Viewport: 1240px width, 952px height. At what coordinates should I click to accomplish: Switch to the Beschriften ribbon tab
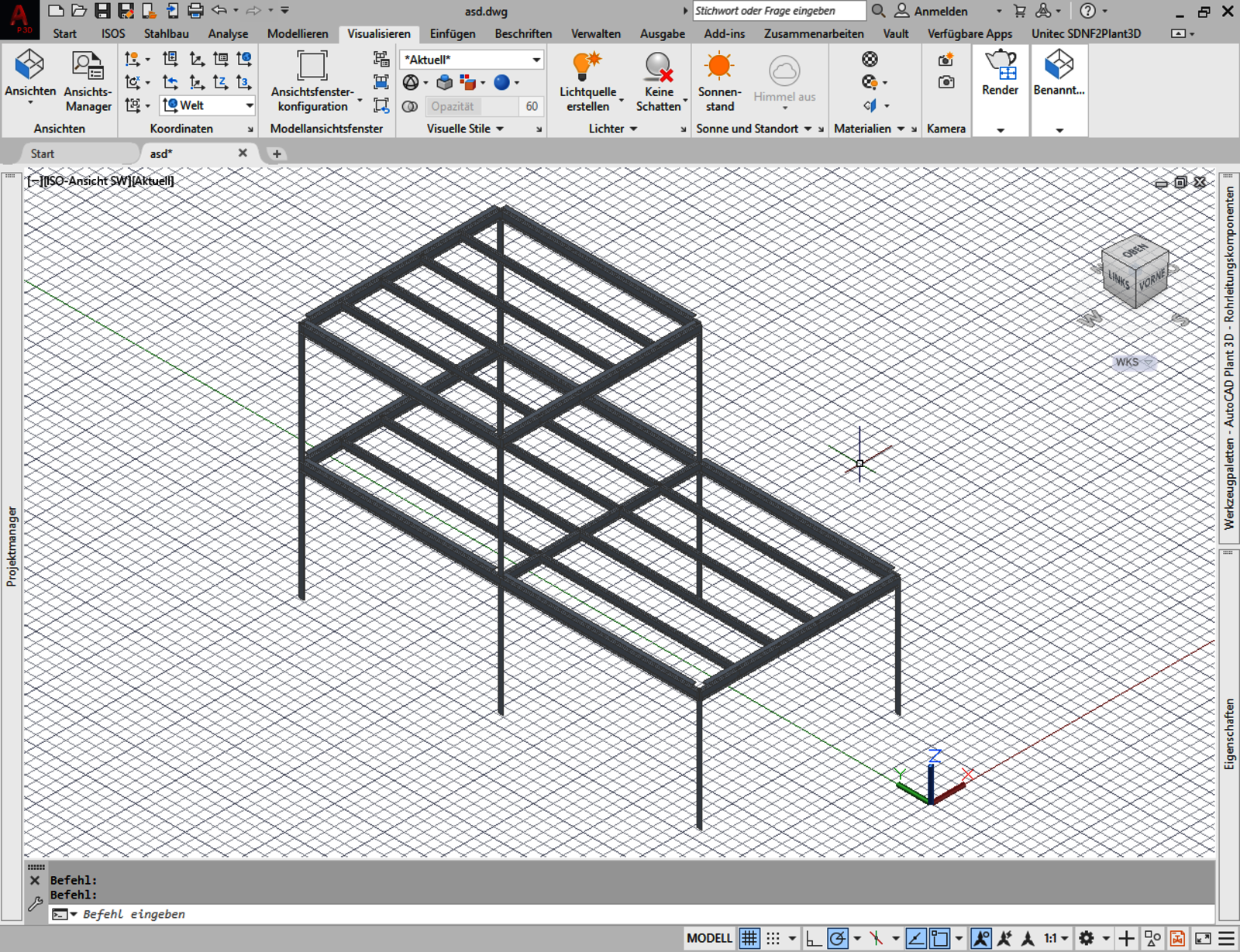(x=523, y=33)
